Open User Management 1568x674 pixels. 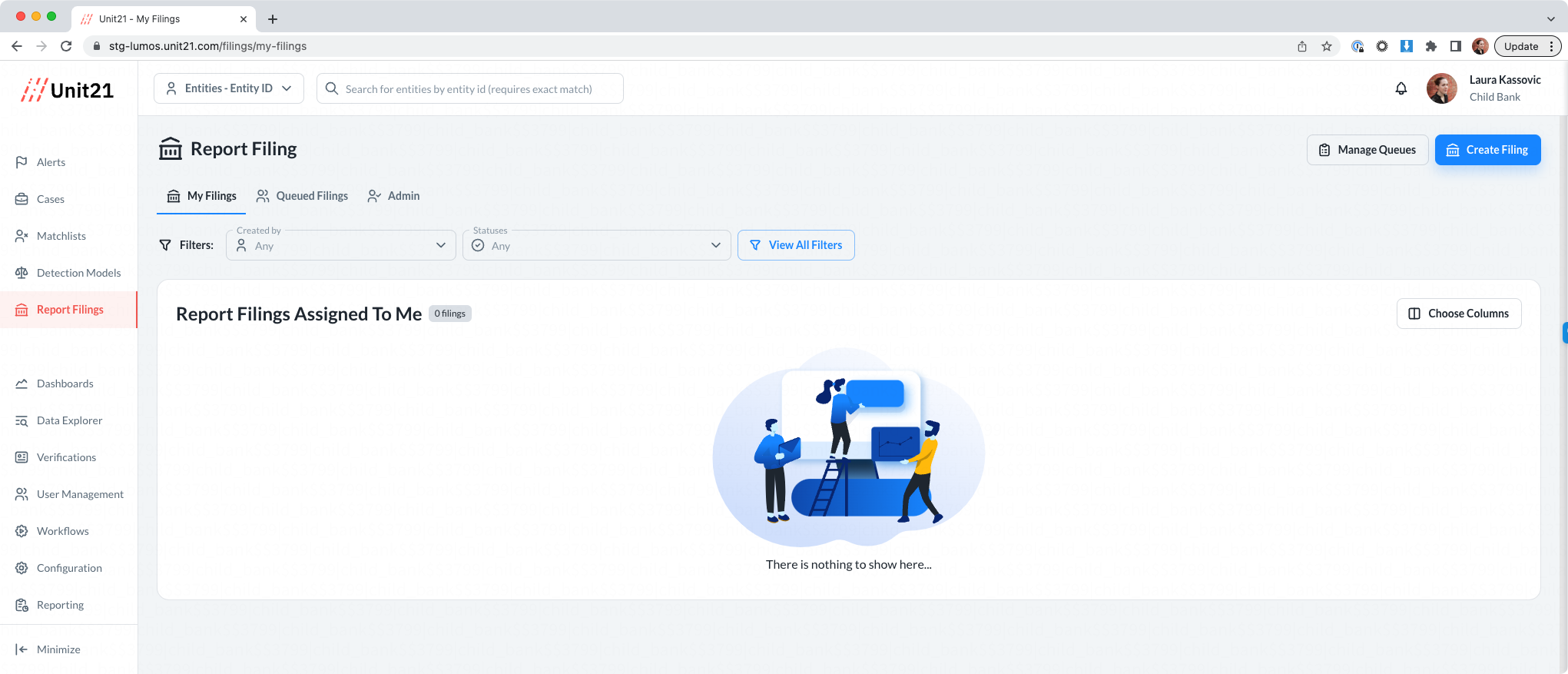[x=80, y=494]
